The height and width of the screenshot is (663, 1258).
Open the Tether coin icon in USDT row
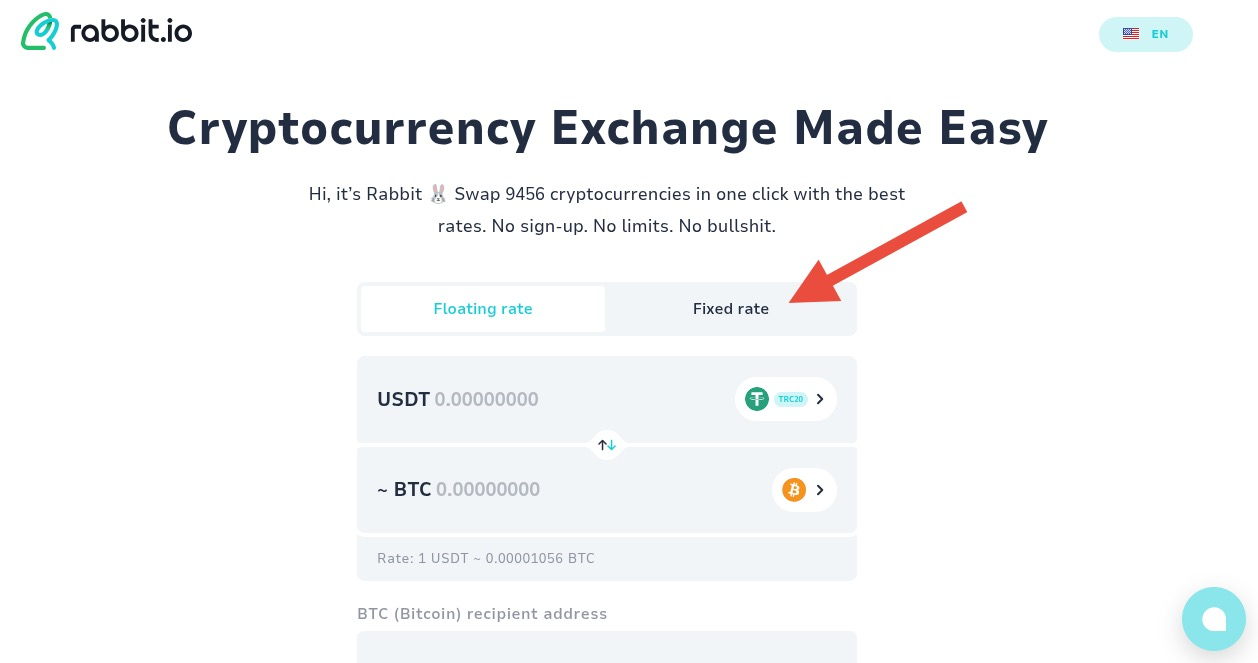coord(757,399)
